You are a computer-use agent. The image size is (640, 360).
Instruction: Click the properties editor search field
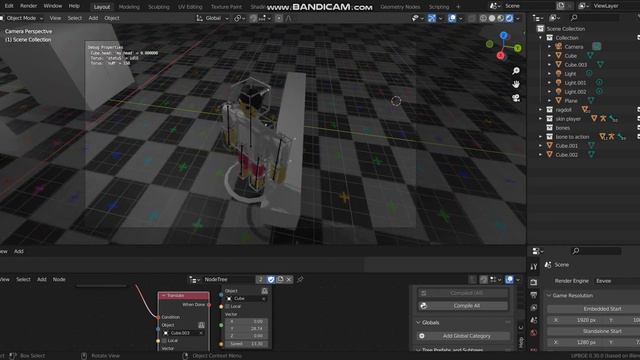click(596, 251)
